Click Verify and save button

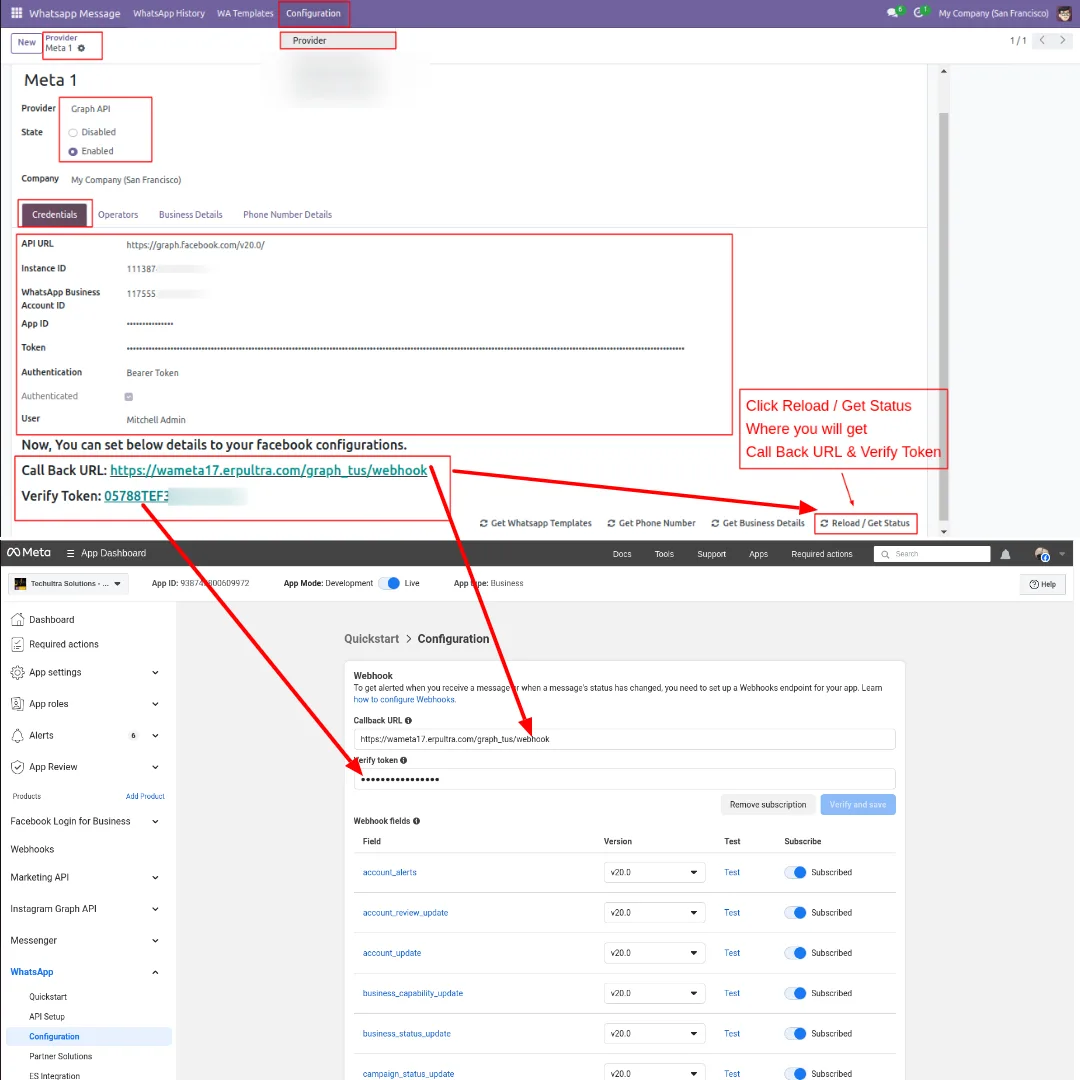coord(858,804)
